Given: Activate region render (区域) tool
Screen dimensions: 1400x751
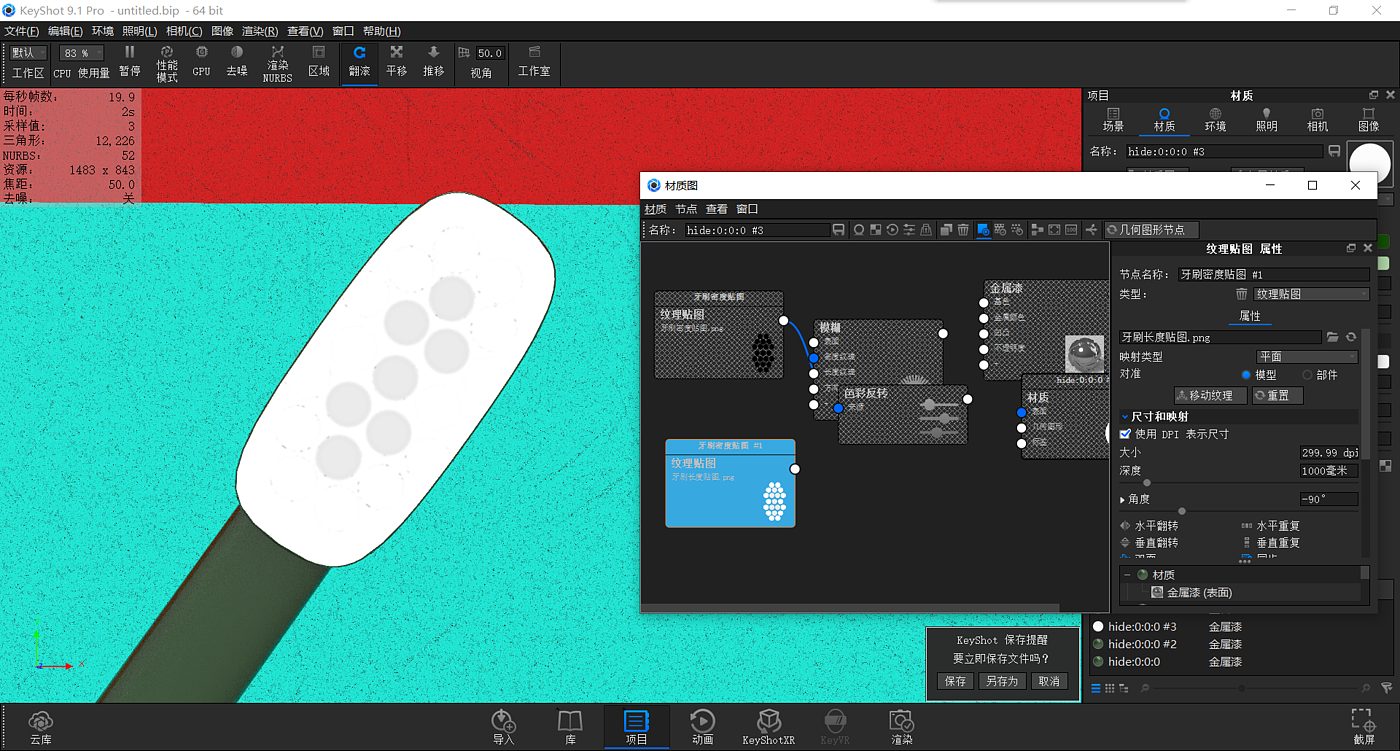Looking at the screenshot, I should point(319,61).
